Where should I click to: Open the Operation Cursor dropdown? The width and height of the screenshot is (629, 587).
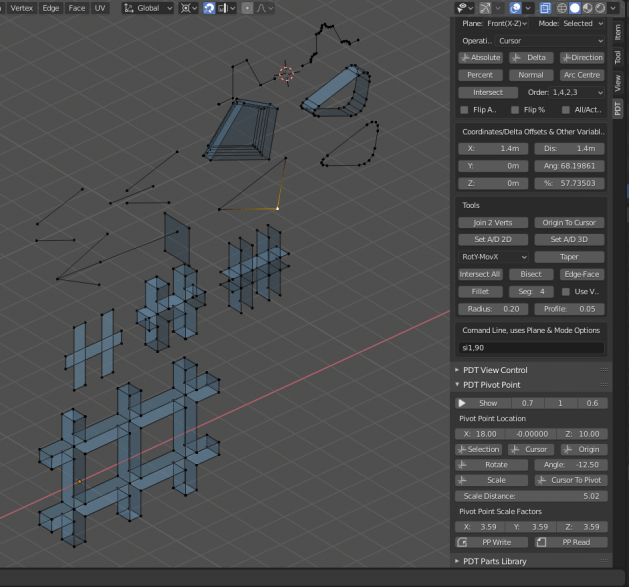click(x=549, y=41)
